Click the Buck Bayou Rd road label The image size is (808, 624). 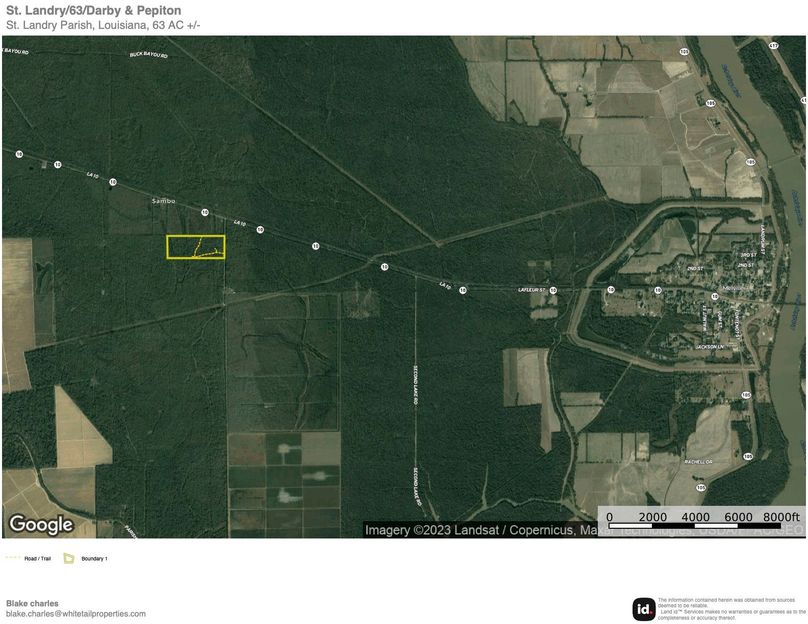[x=149, y=56]
